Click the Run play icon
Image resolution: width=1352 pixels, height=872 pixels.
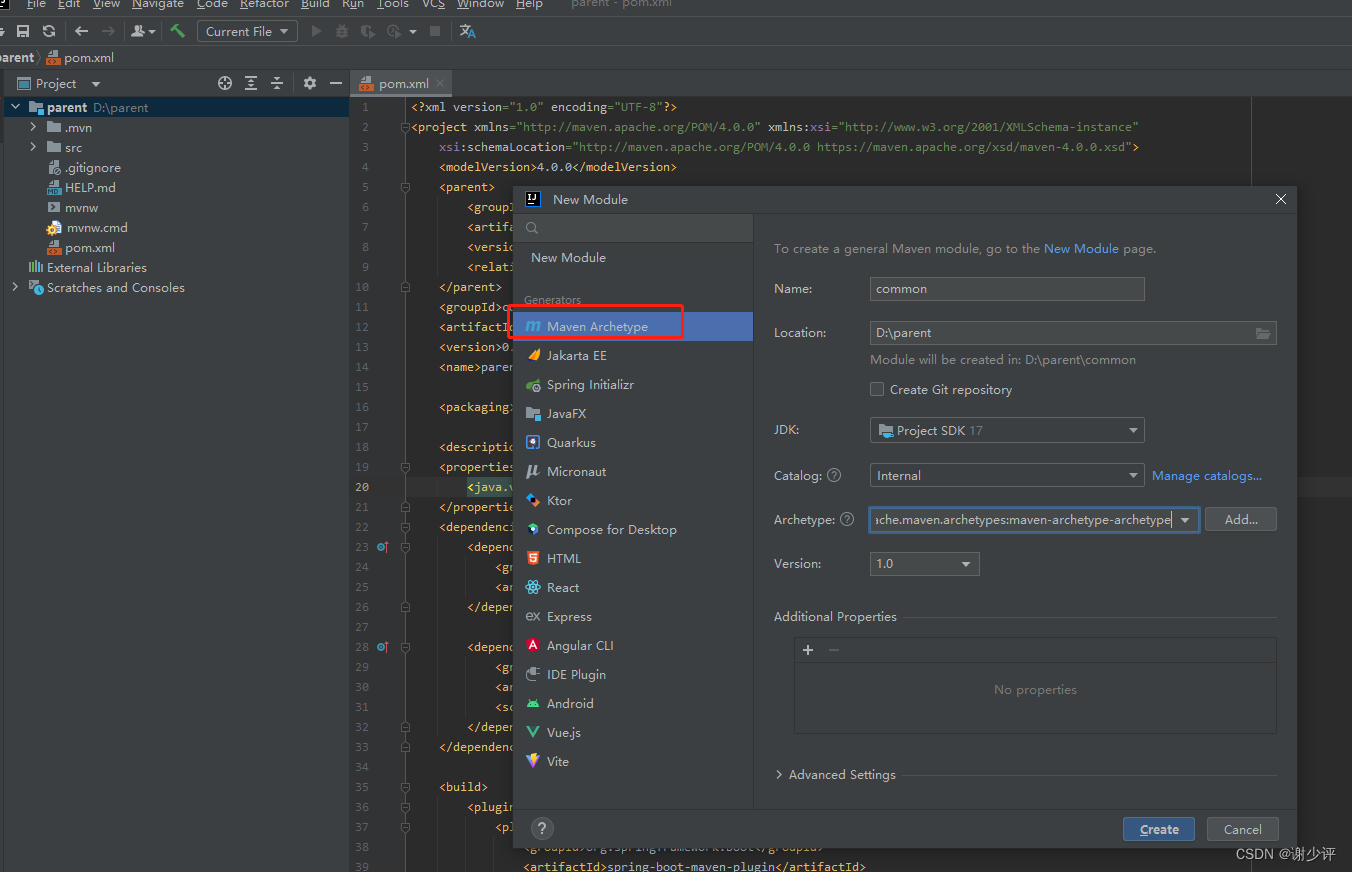click(x=317, y=32)
